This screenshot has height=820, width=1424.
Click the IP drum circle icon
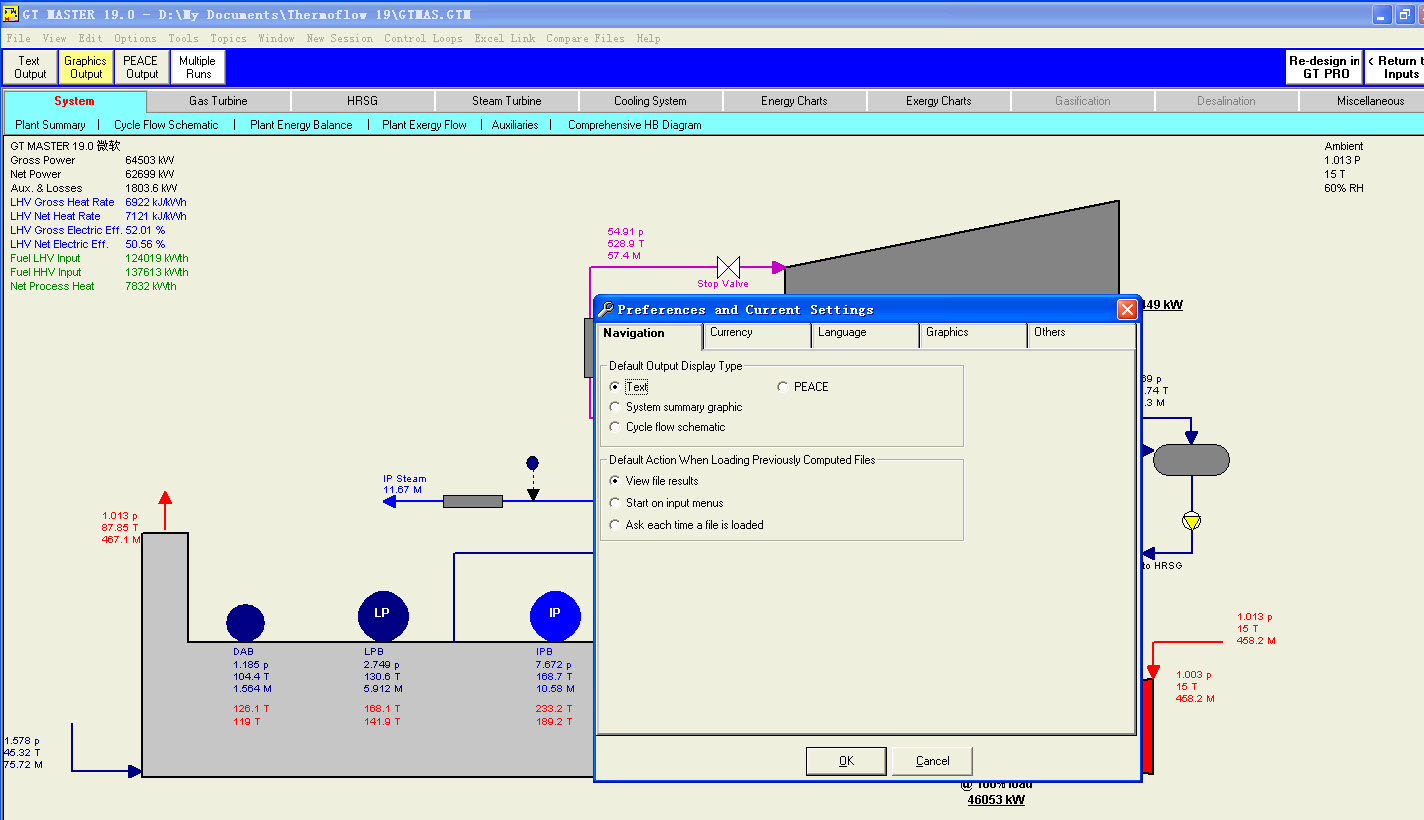[555, 615]
